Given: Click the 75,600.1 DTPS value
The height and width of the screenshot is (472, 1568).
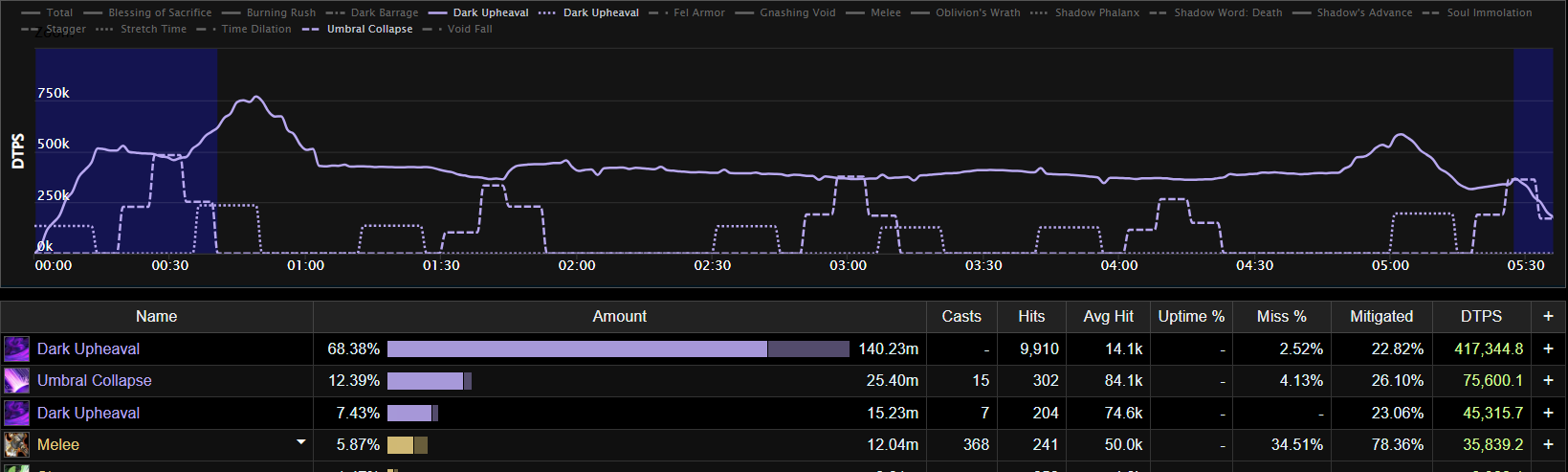Looking at the screenshot, I should (x=1492, y=381).
